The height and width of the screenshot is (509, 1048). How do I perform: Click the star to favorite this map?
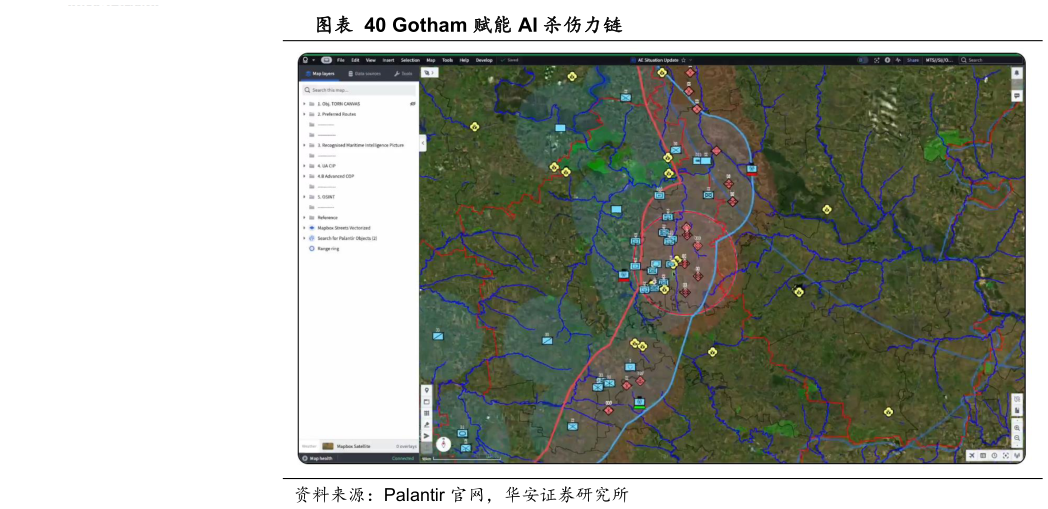683,60
